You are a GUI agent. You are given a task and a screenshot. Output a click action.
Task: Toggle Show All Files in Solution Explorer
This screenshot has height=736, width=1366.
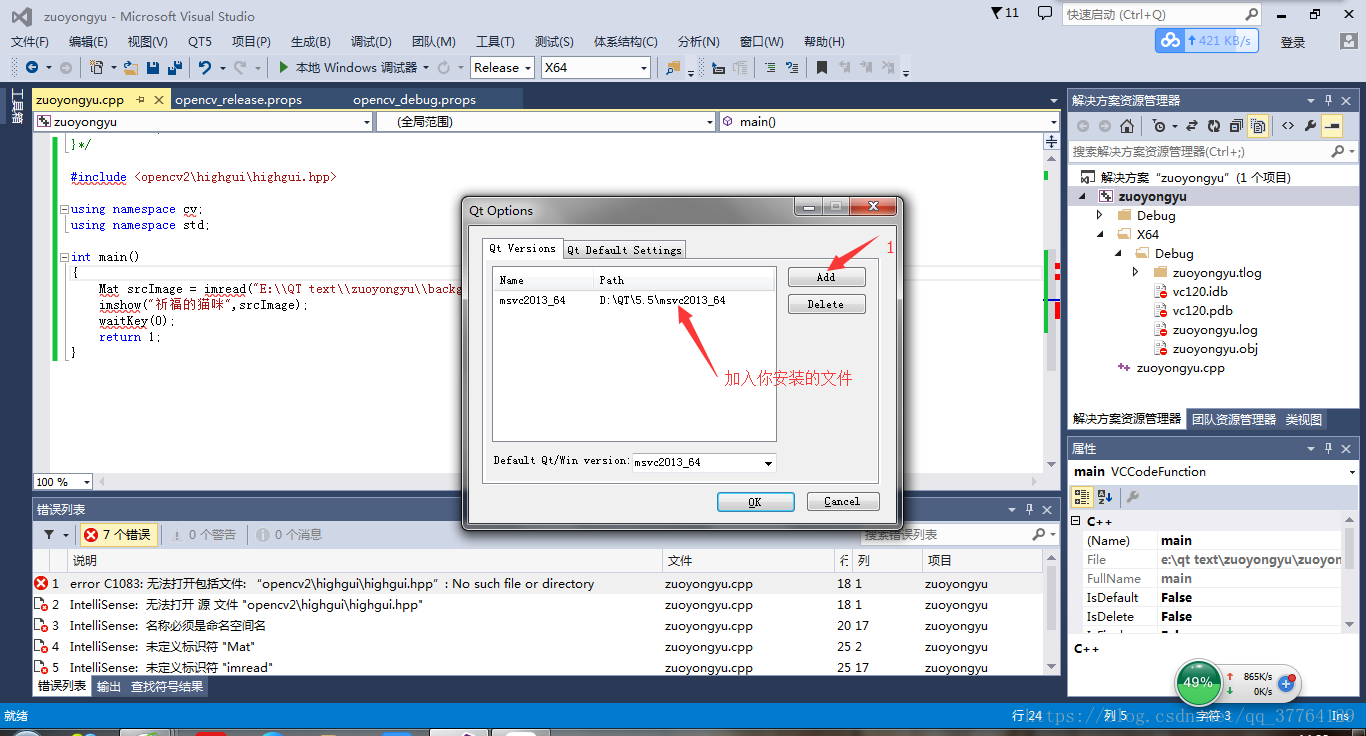(x=1258, y=126)
